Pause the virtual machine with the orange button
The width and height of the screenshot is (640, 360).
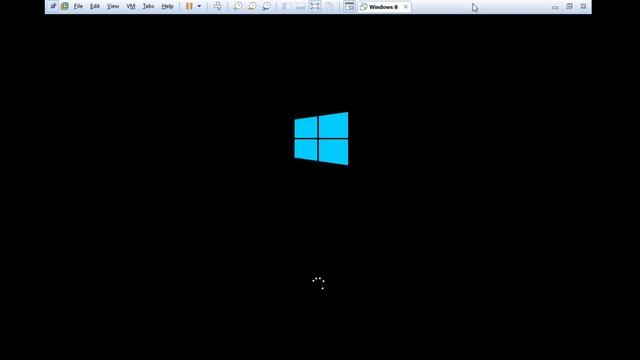[189, 6]
